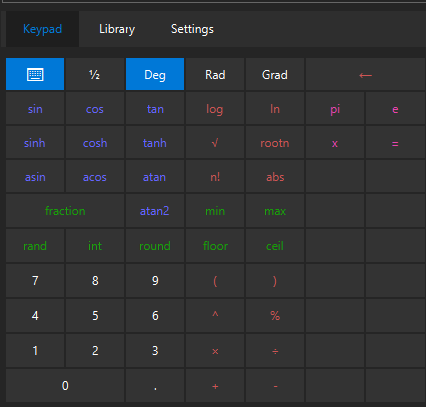
Task: Click the multiplication × operator key
Action: pos(215,351)
